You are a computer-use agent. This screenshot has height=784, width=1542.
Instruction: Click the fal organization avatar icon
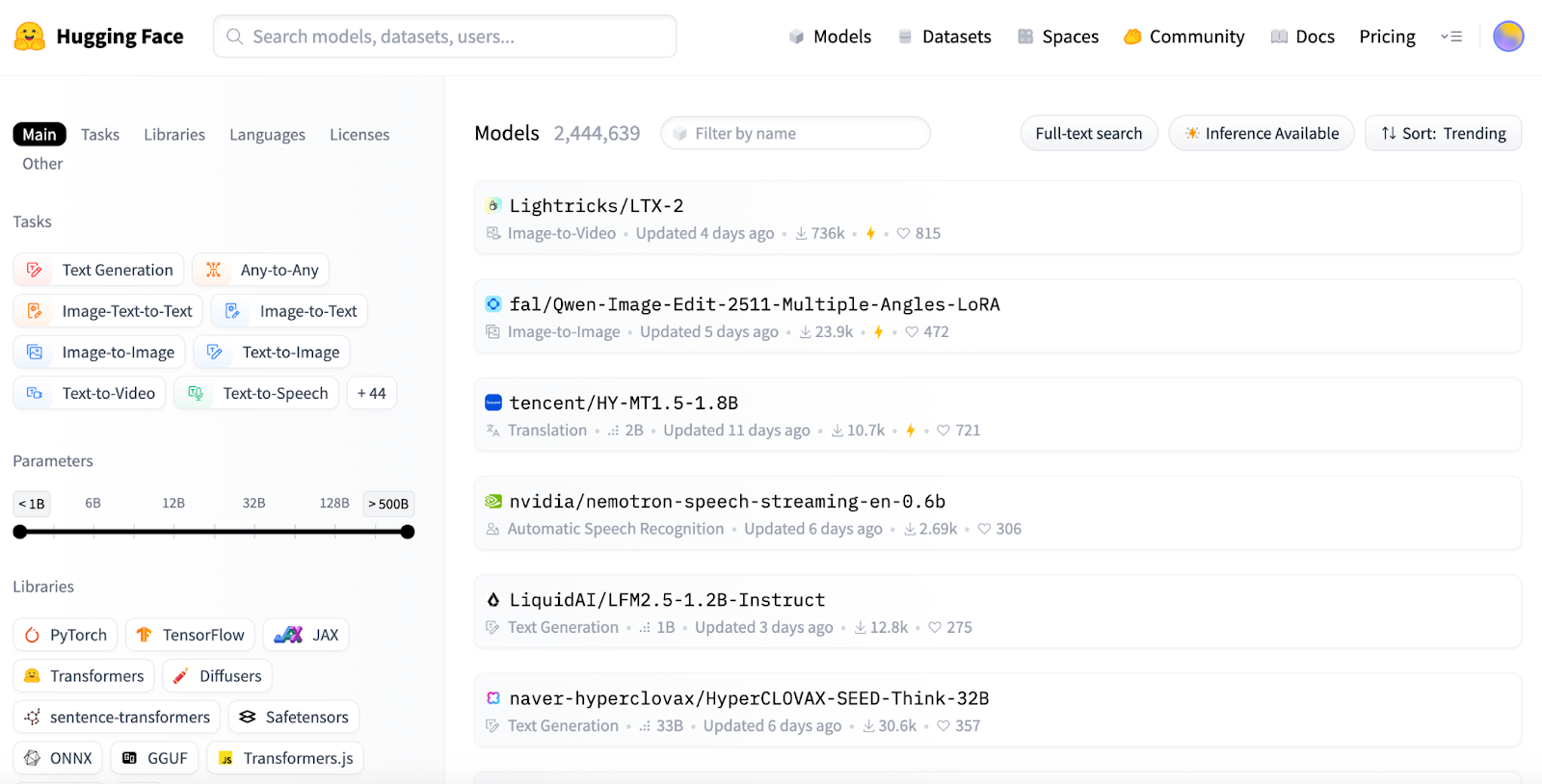tap(493, 304)
